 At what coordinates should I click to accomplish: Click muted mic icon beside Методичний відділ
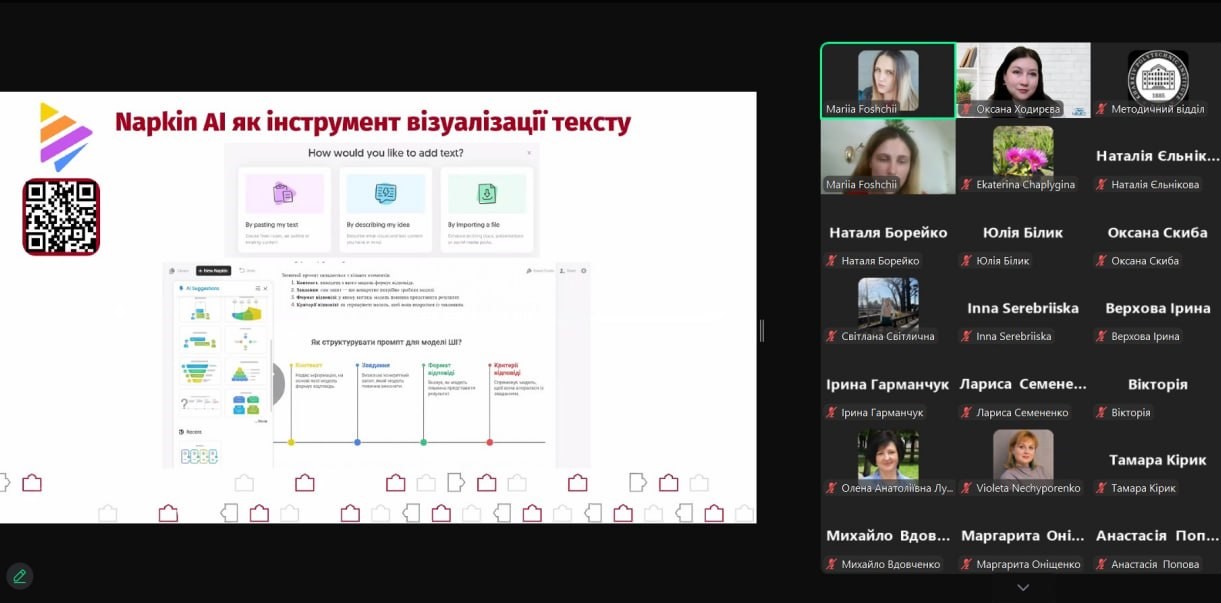click(x=1102, y=109)
